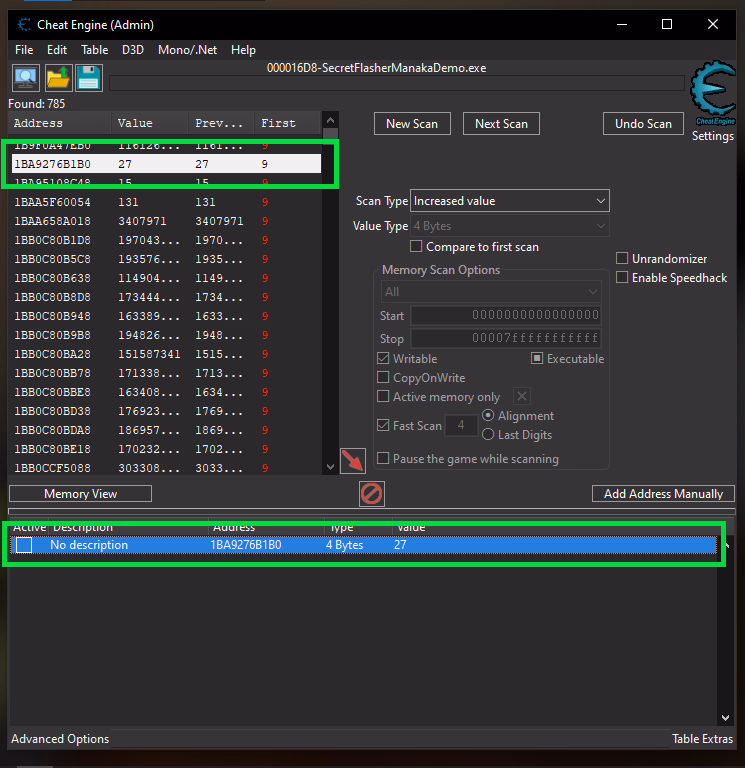Screen dimensions: 745x768
Task: Click Add Address Manually
Action: click(x=663, y=494)
